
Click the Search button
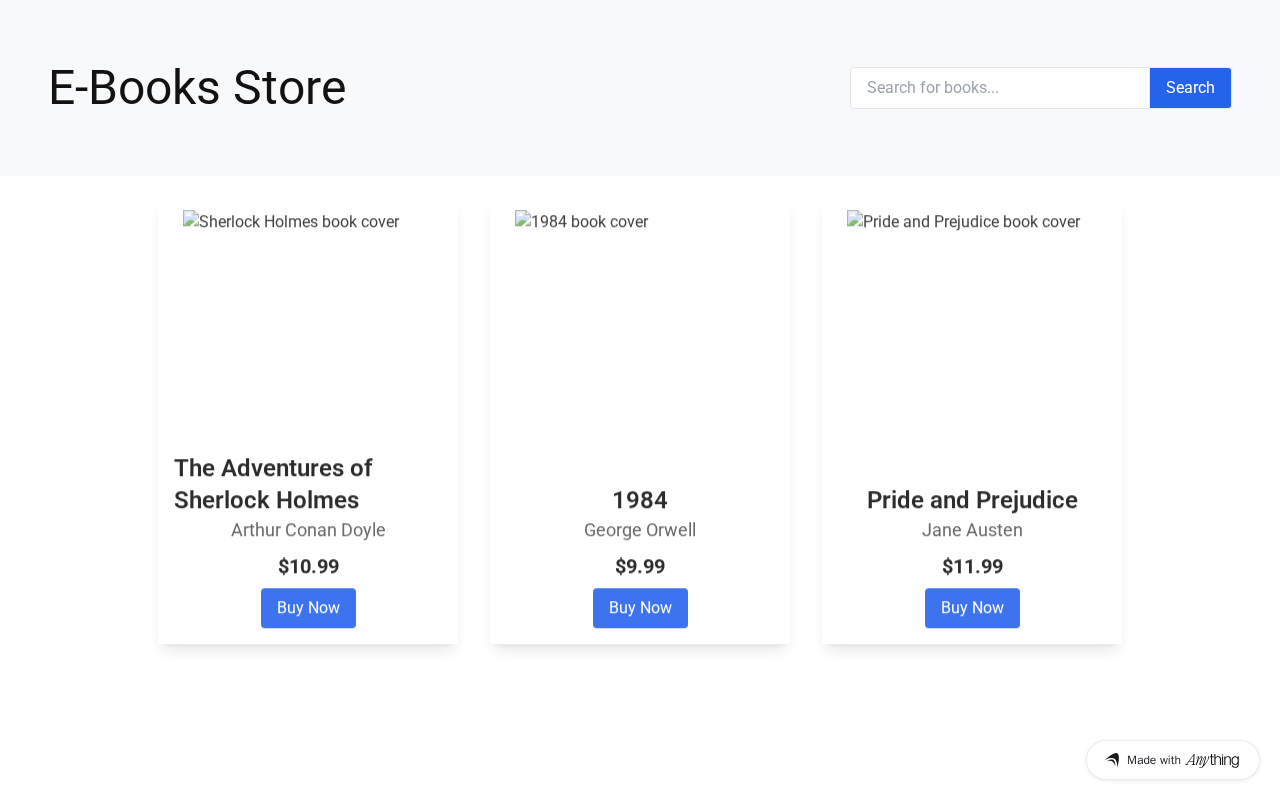click(1190, 88)
